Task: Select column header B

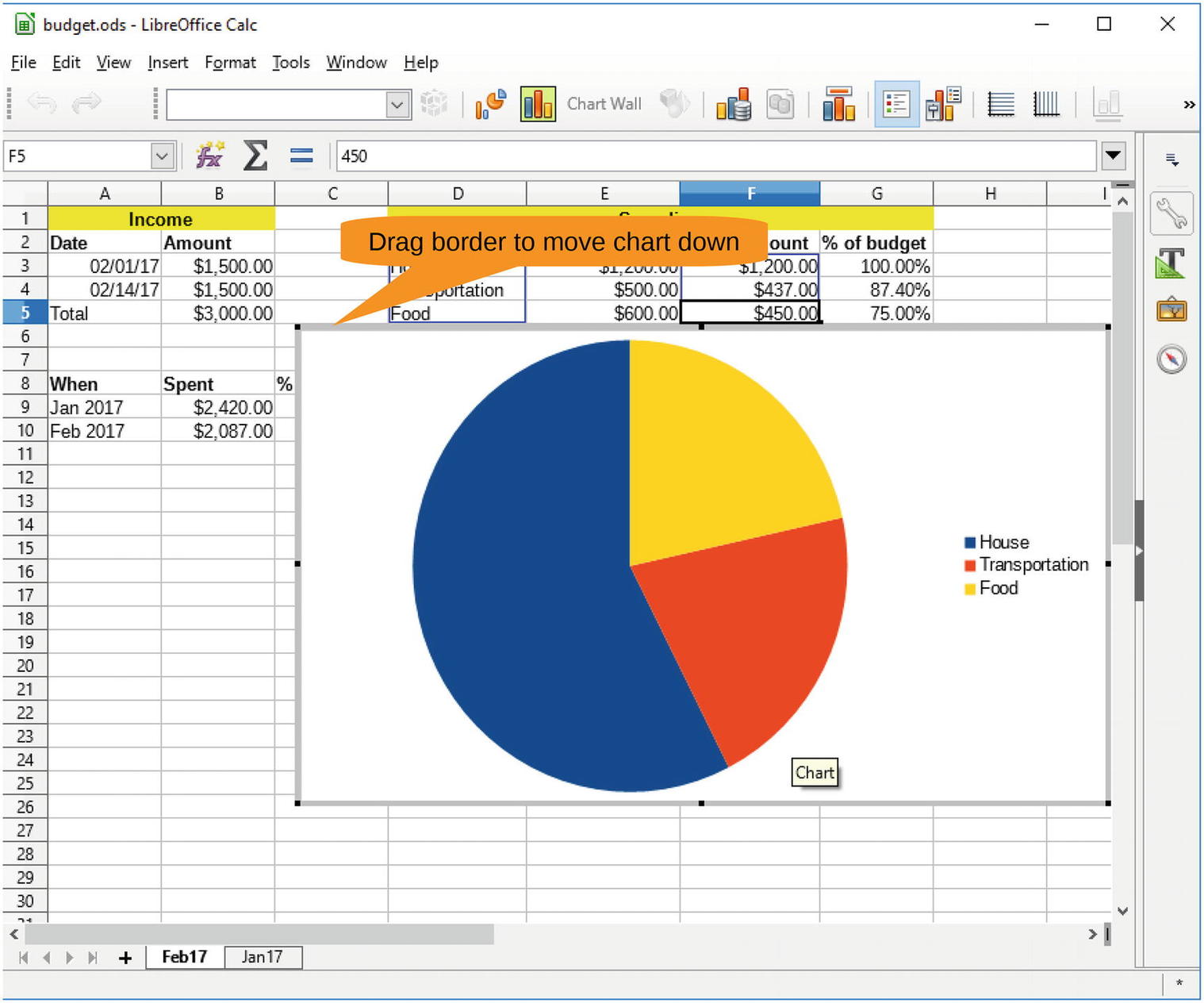Action: (x=218, y=194)
